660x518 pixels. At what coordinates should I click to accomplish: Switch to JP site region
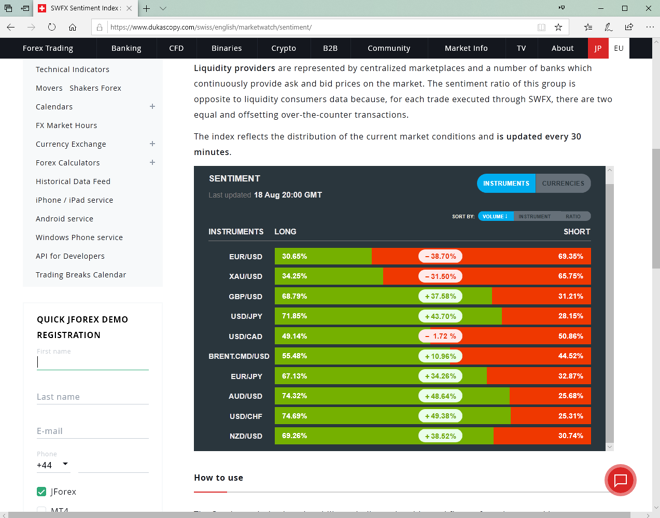click(598, 48)
